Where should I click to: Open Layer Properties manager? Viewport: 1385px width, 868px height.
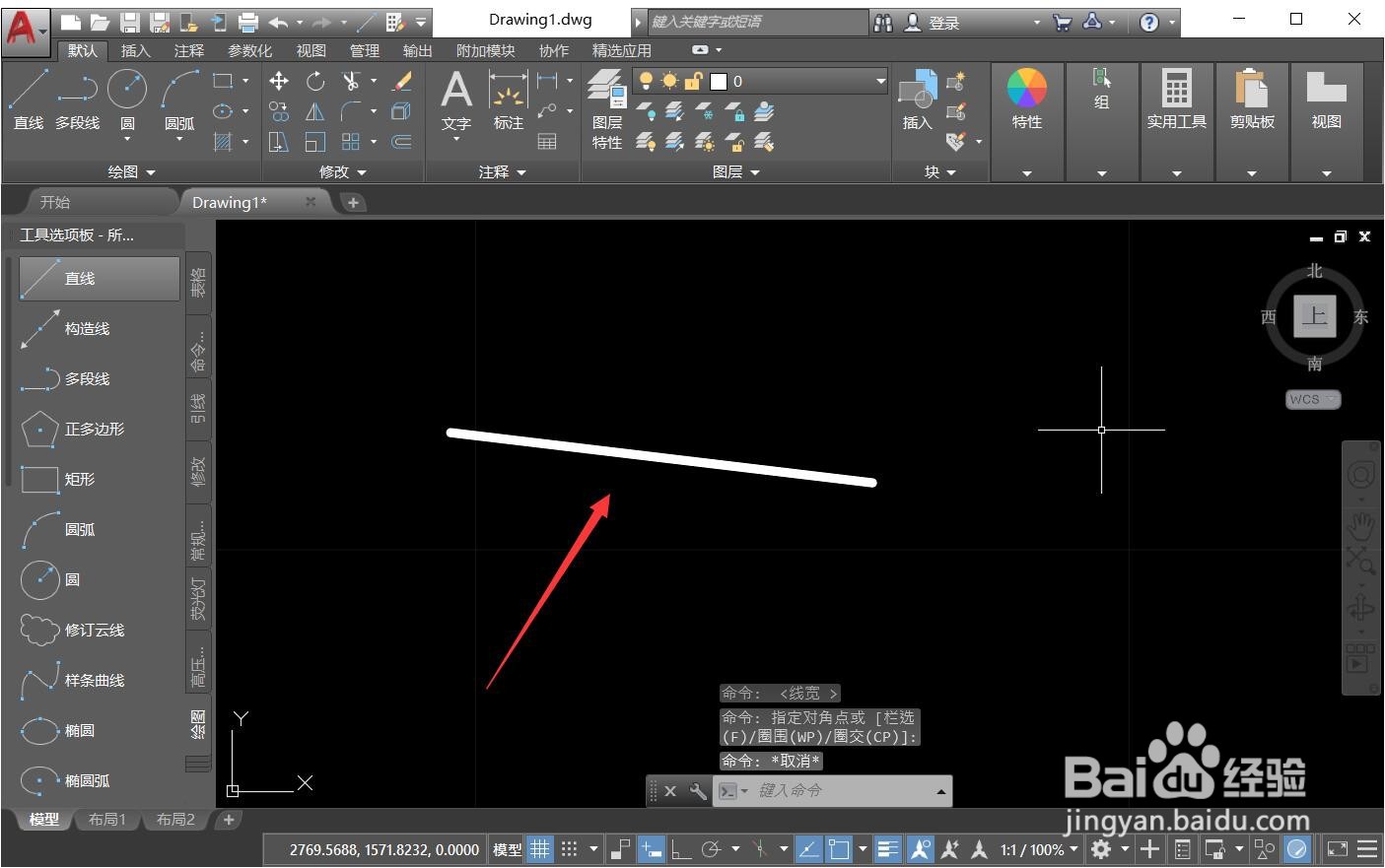click(x=607, y=109)
